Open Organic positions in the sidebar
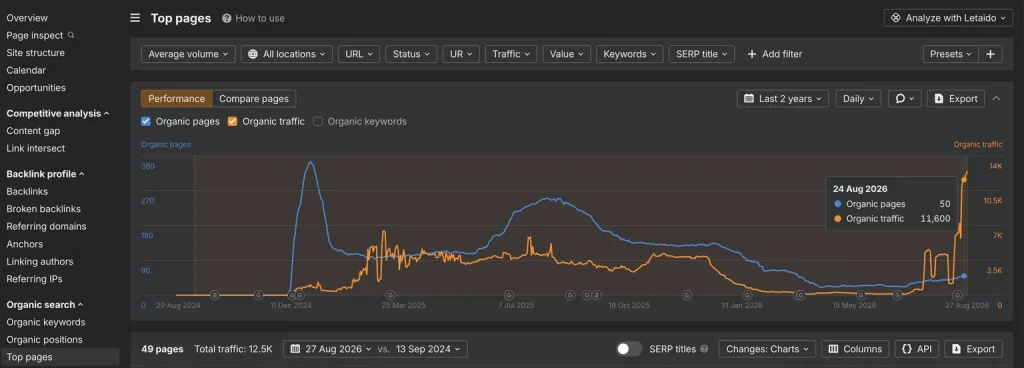The width and height of the screenshot is (1024, 368). 44,339
